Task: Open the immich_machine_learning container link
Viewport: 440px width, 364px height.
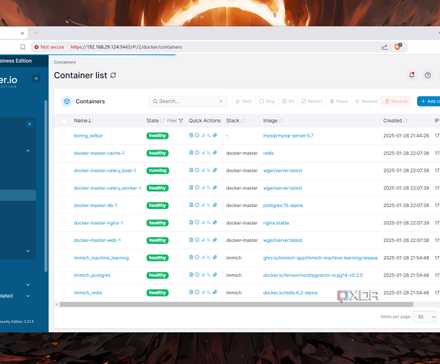Action: [101, 258]
